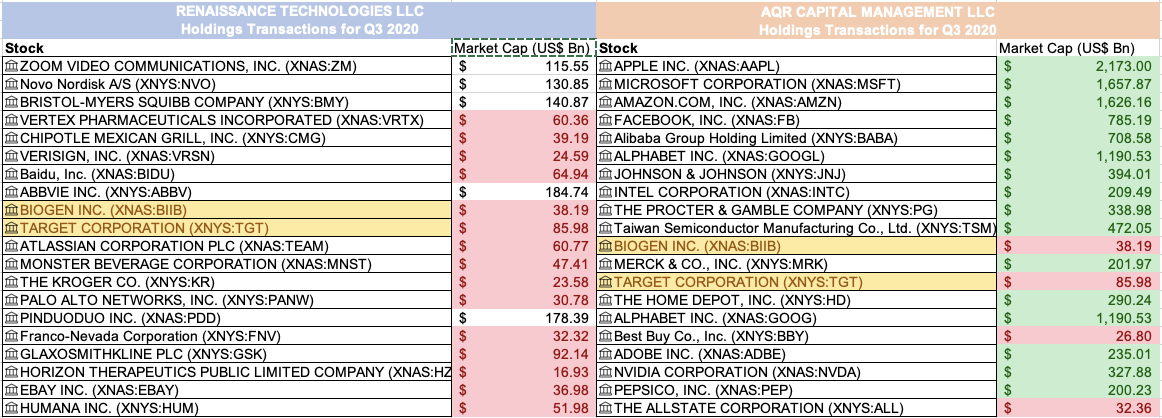Click stock icon for THE HOME DEPOT, INC.
This screenshot has width=1162, height=418.
click(x=605, y=300)
